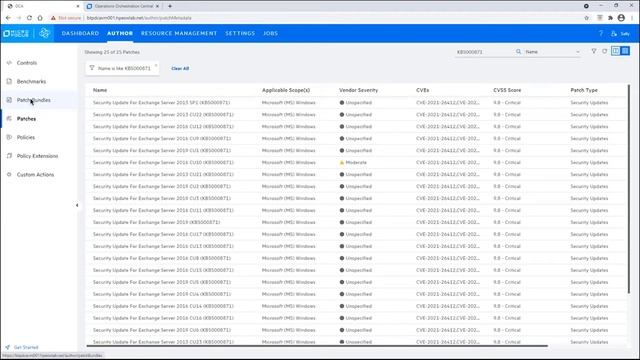Screen dimensions: 640x360
Task: Click the Micro Focus logo in header
Action: coord(16,33)
